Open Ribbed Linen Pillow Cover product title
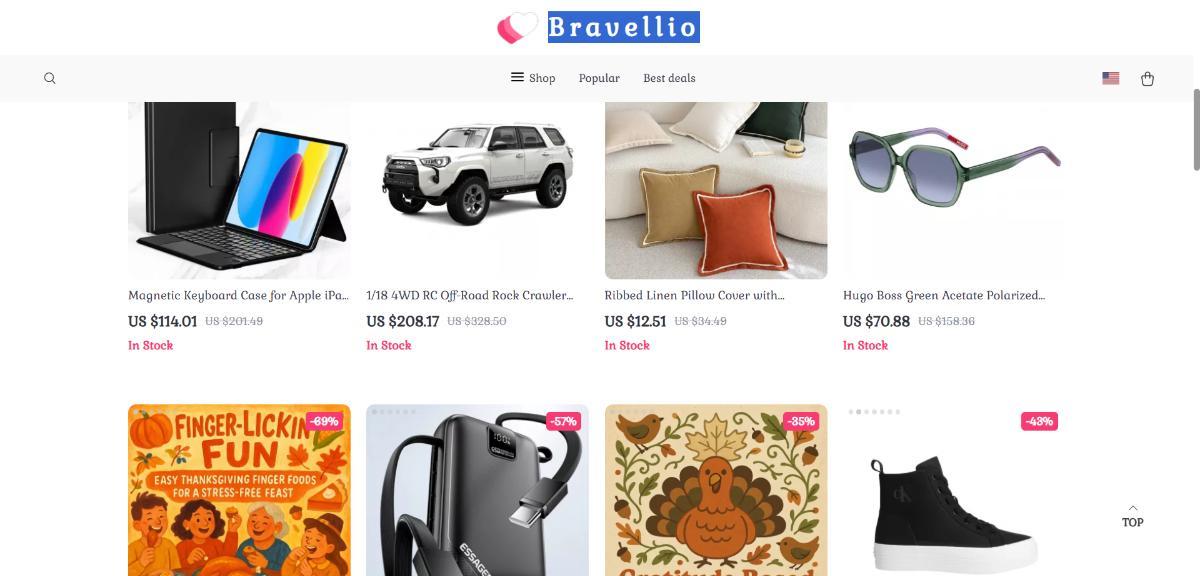 (694, 296)
